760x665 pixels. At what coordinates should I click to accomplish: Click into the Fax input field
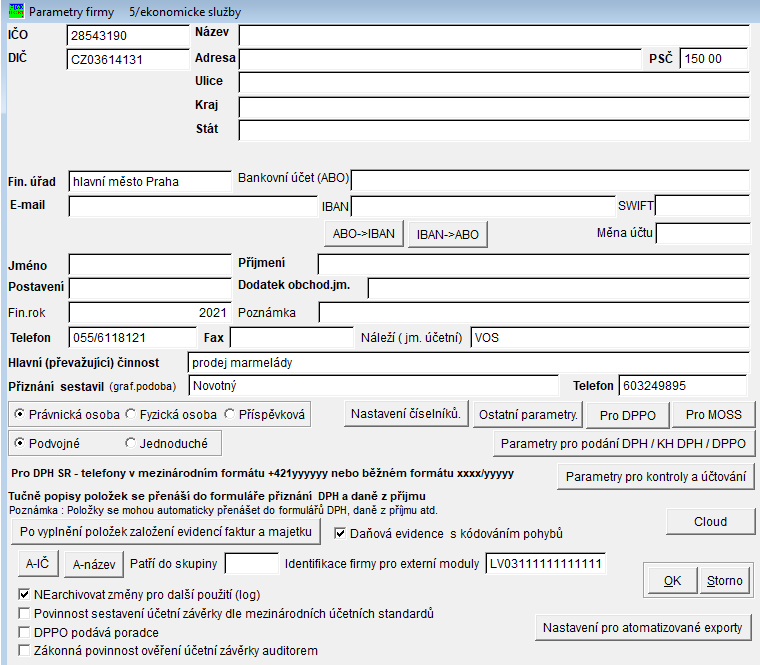292,337
